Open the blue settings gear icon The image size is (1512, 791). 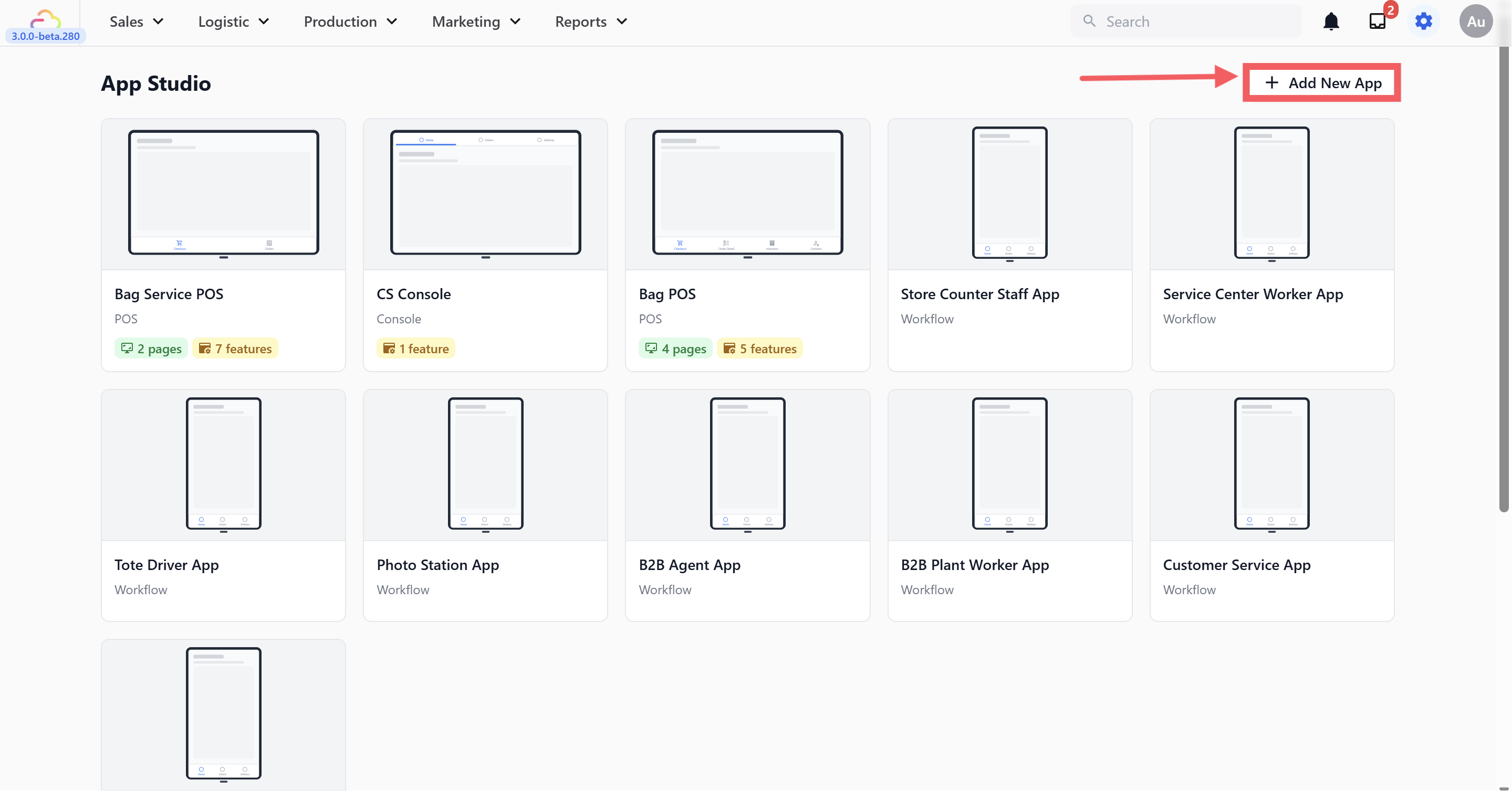click(1423, 22)
